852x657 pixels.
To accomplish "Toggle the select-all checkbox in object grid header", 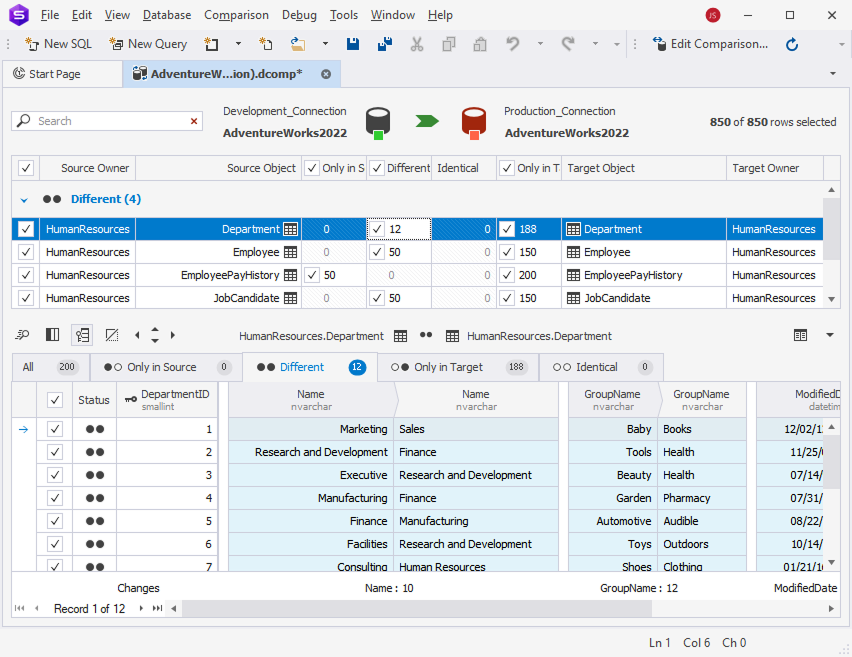I will pyautogui.click(x=26, y=168).
